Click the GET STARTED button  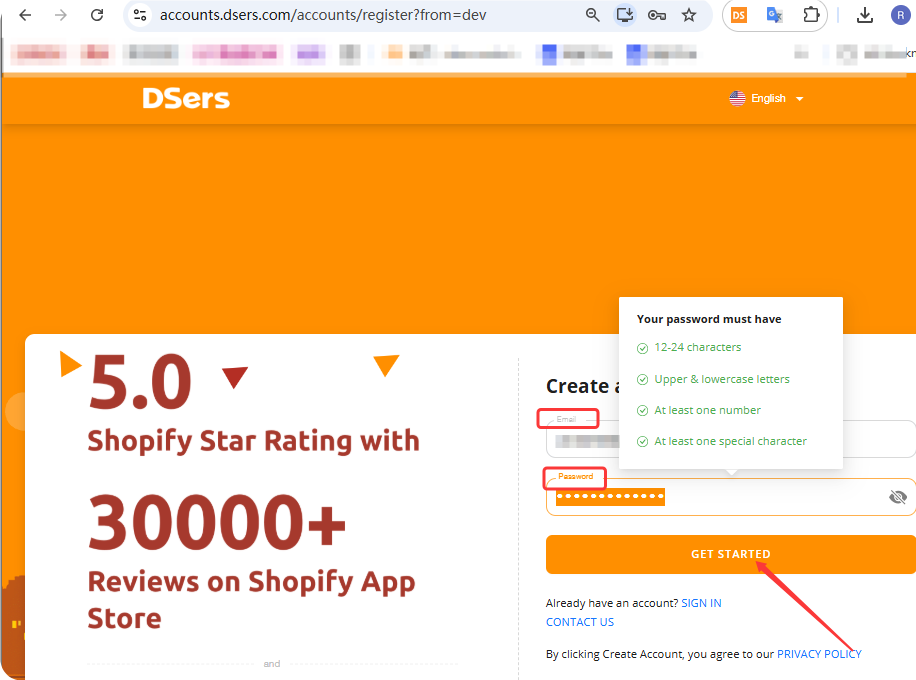click(x=731, y=554)
